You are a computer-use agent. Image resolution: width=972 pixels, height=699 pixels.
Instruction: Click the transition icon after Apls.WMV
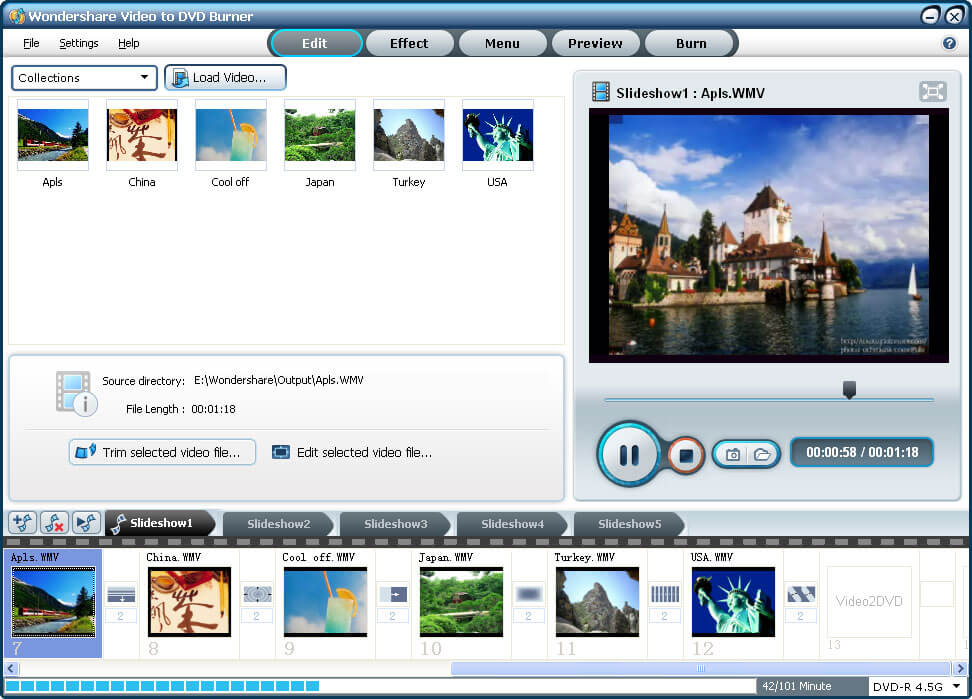(x=120, y=595)
